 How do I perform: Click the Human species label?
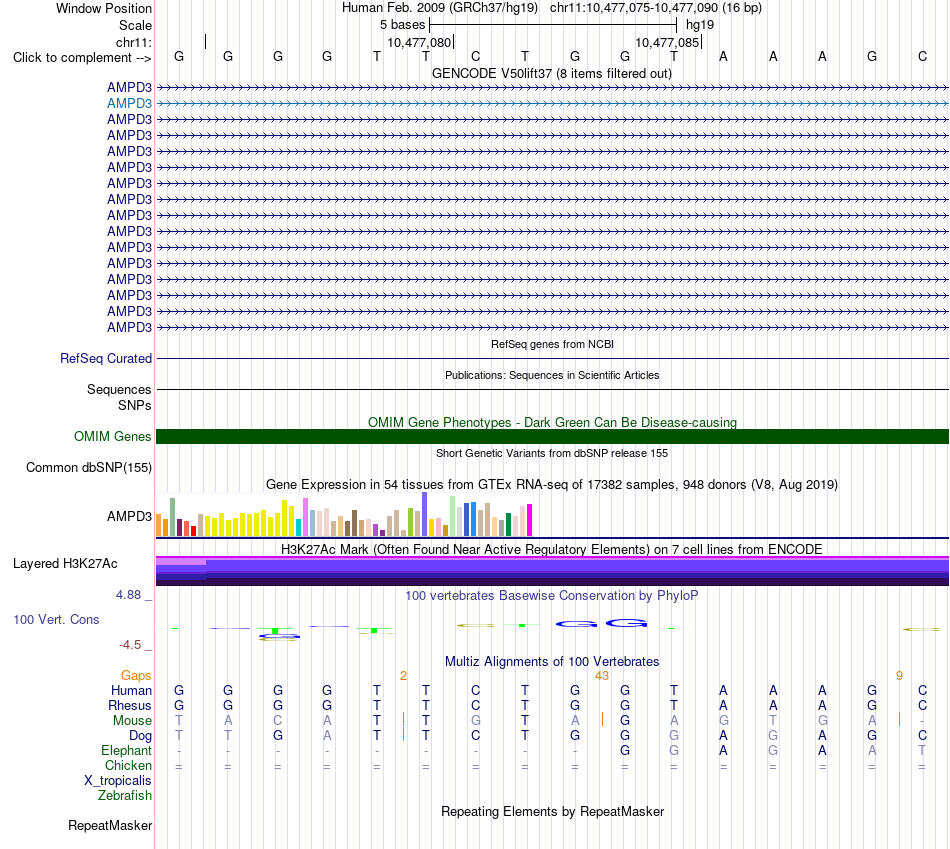[131, 690]
